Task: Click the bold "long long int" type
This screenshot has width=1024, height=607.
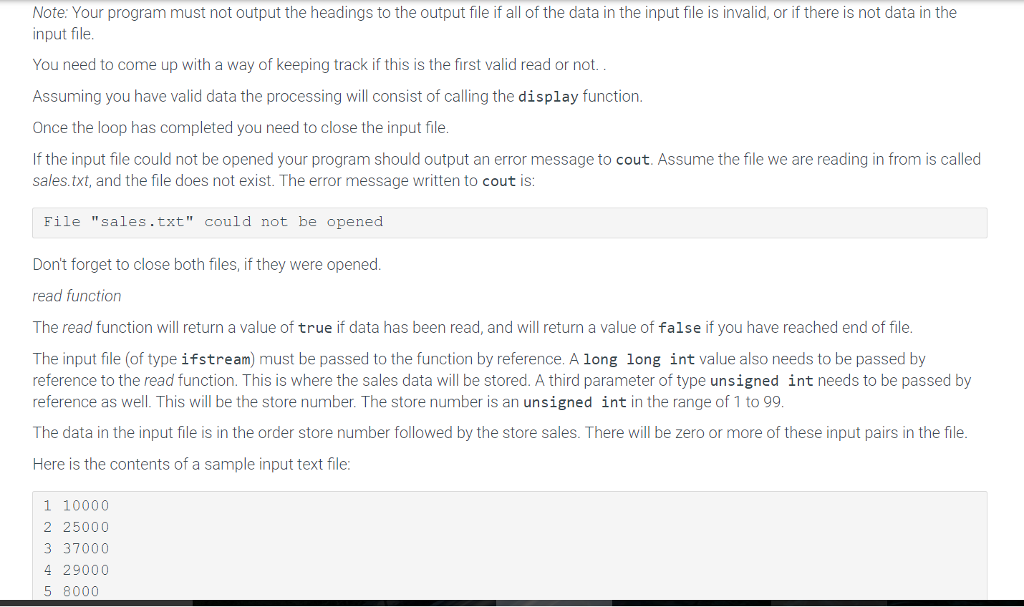Action: (x=639, y=359)
